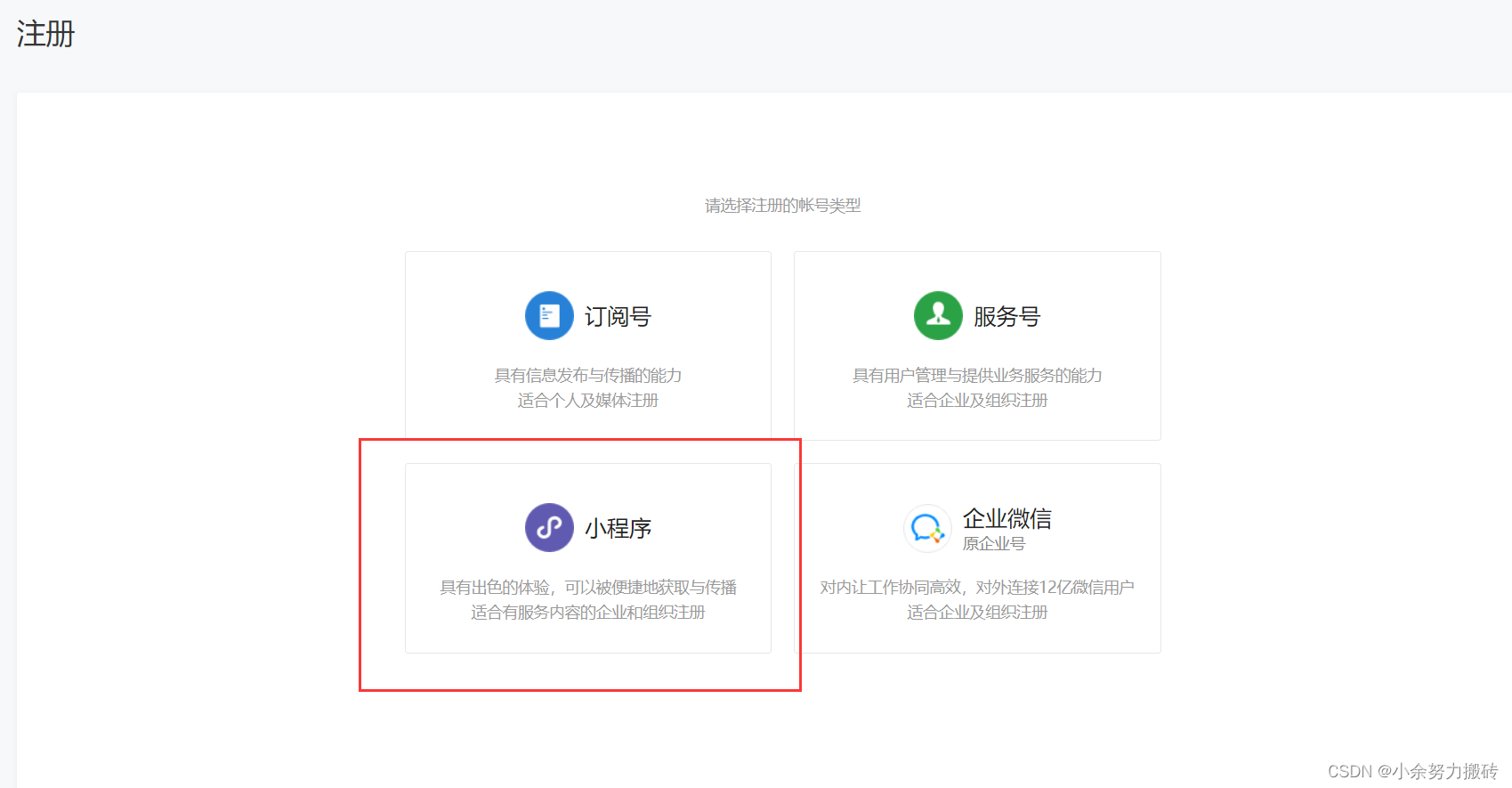Click 适合企业及组织注册 under 服务号
This screenshot has height=788, width=1512.
pos(977,400)
